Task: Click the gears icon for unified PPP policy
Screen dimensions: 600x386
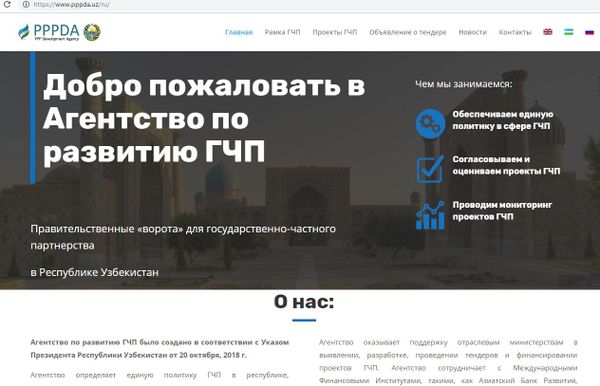Action: coord(430,124)
